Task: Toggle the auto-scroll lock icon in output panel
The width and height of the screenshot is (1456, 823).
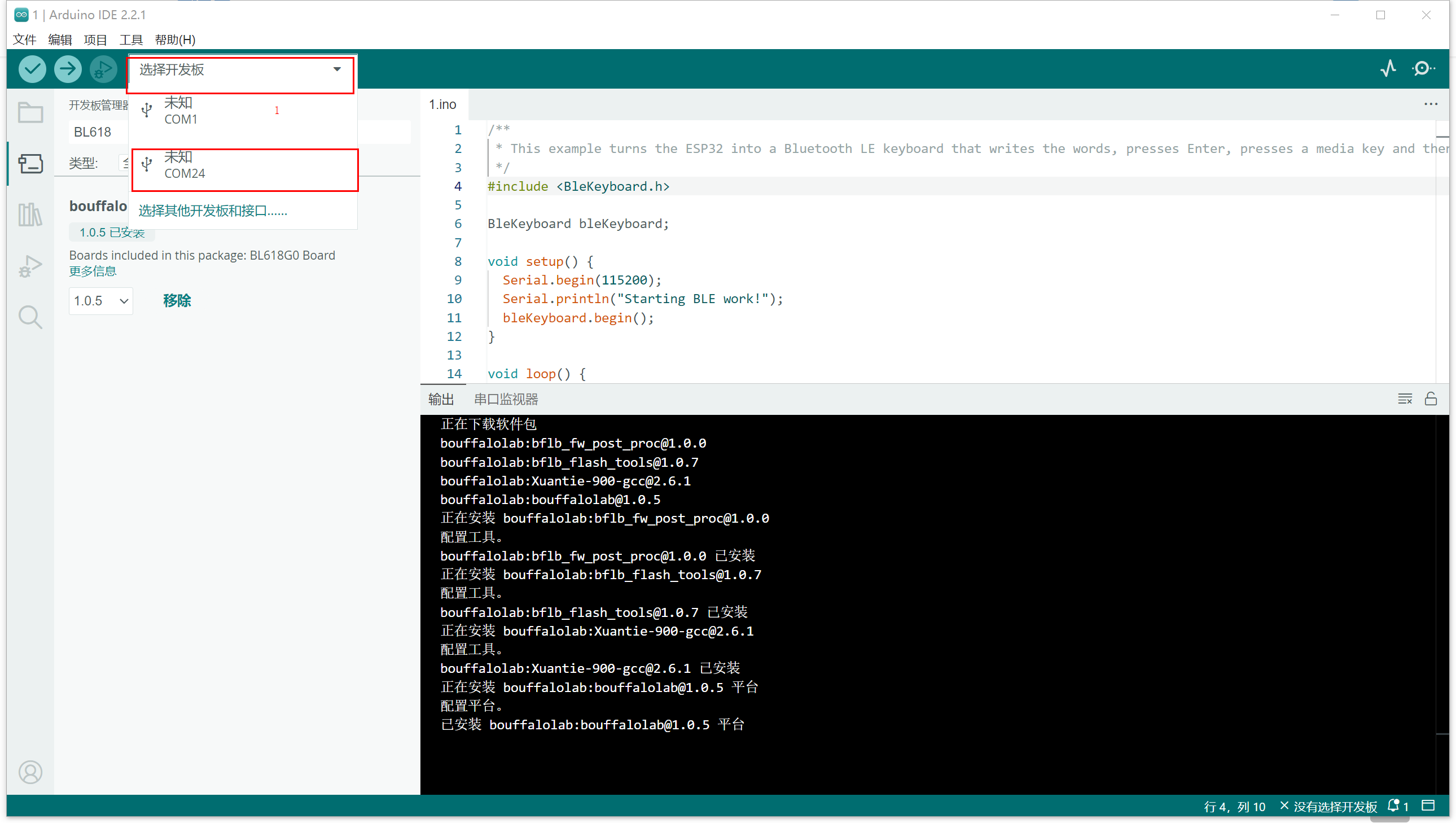Action: (x=1432, y=397)
